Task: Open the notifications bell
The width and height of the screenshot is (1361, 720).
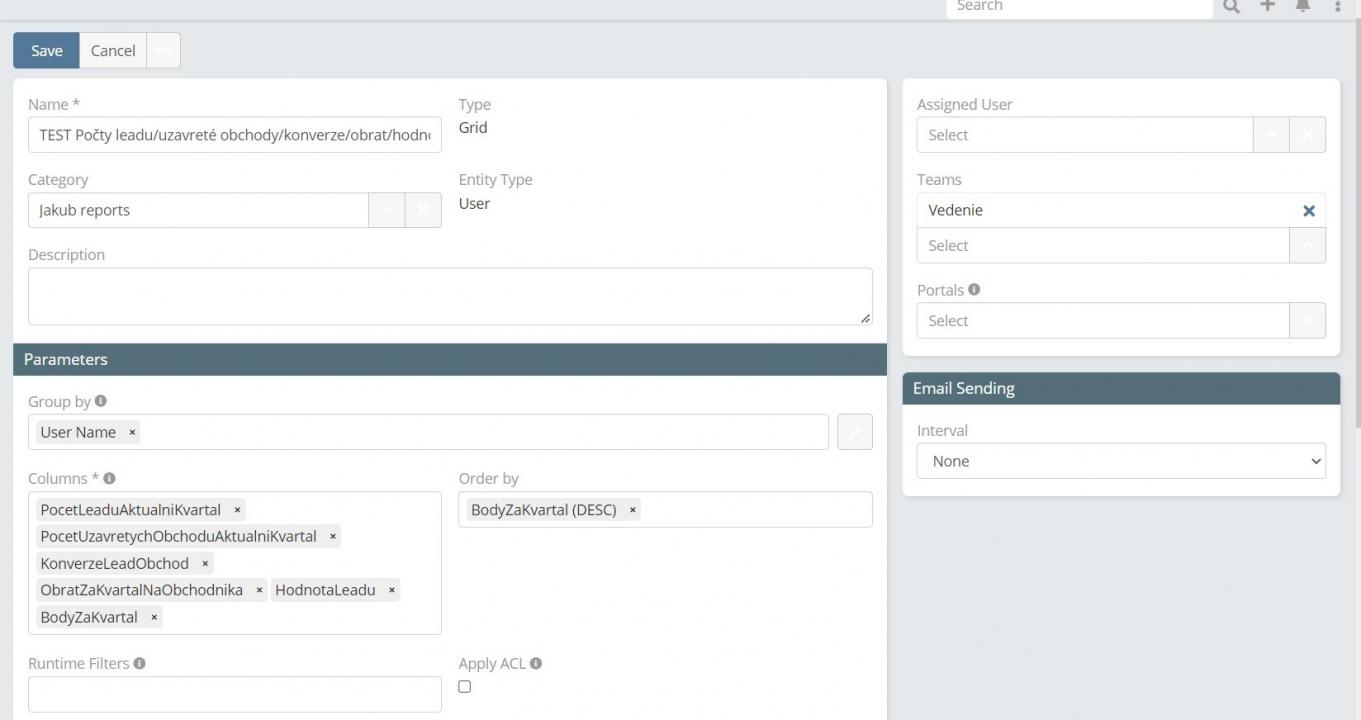Action: (x=1302, y=6)
